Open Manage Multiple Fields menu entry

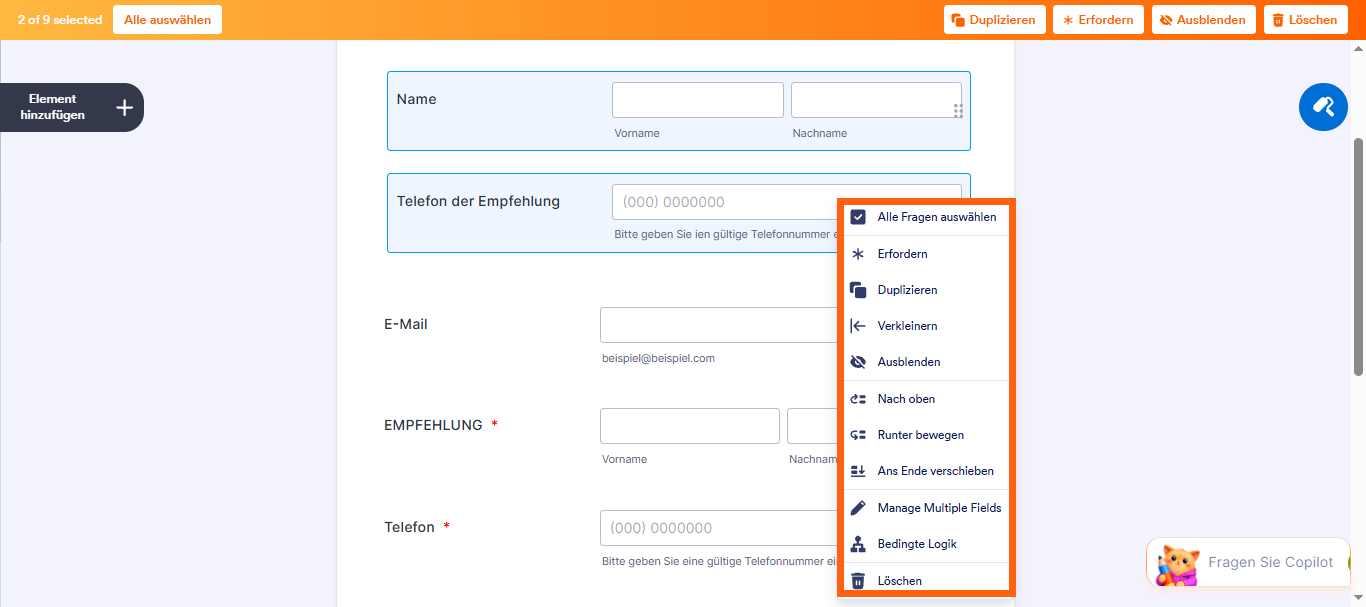click(926, 508)
